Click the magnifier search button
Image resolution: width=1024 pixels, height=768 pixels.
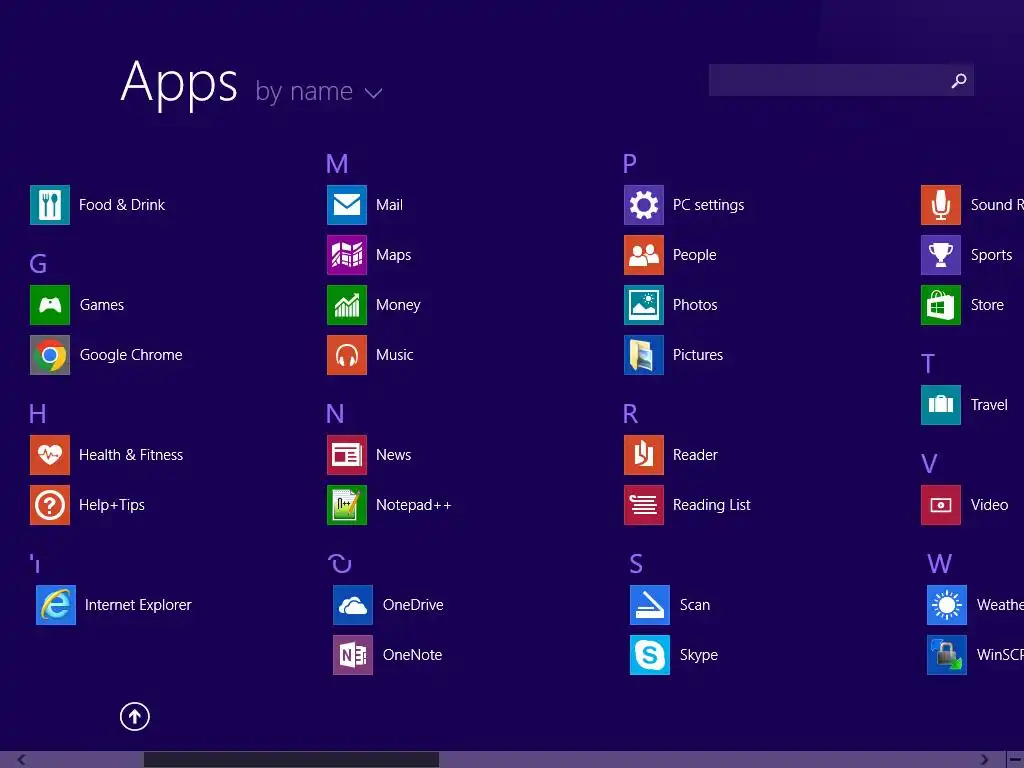coord(959,80)
